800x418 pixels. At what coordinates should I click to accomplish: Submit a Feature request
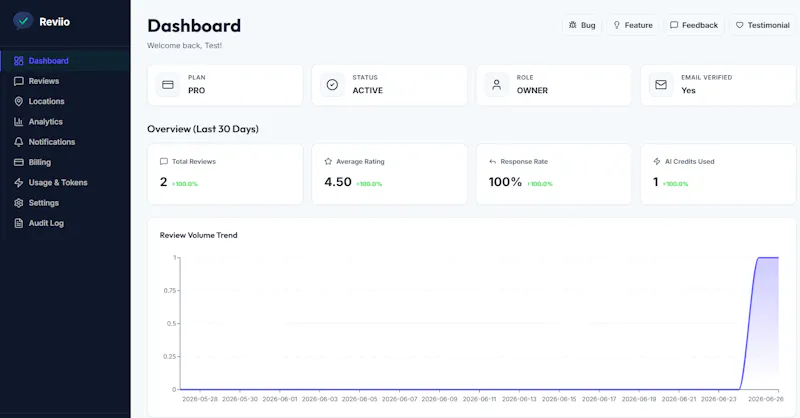(633, 25)
